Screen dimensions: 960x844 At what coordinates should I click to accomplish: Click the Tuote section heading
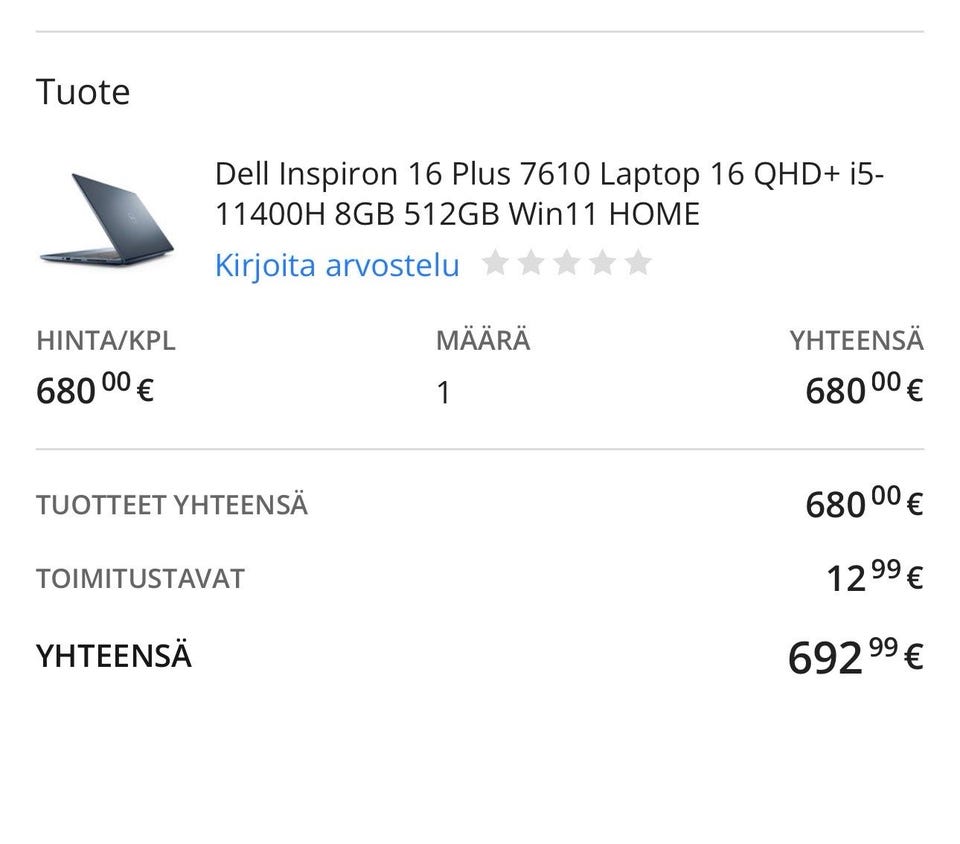click(x=83, y=92)
